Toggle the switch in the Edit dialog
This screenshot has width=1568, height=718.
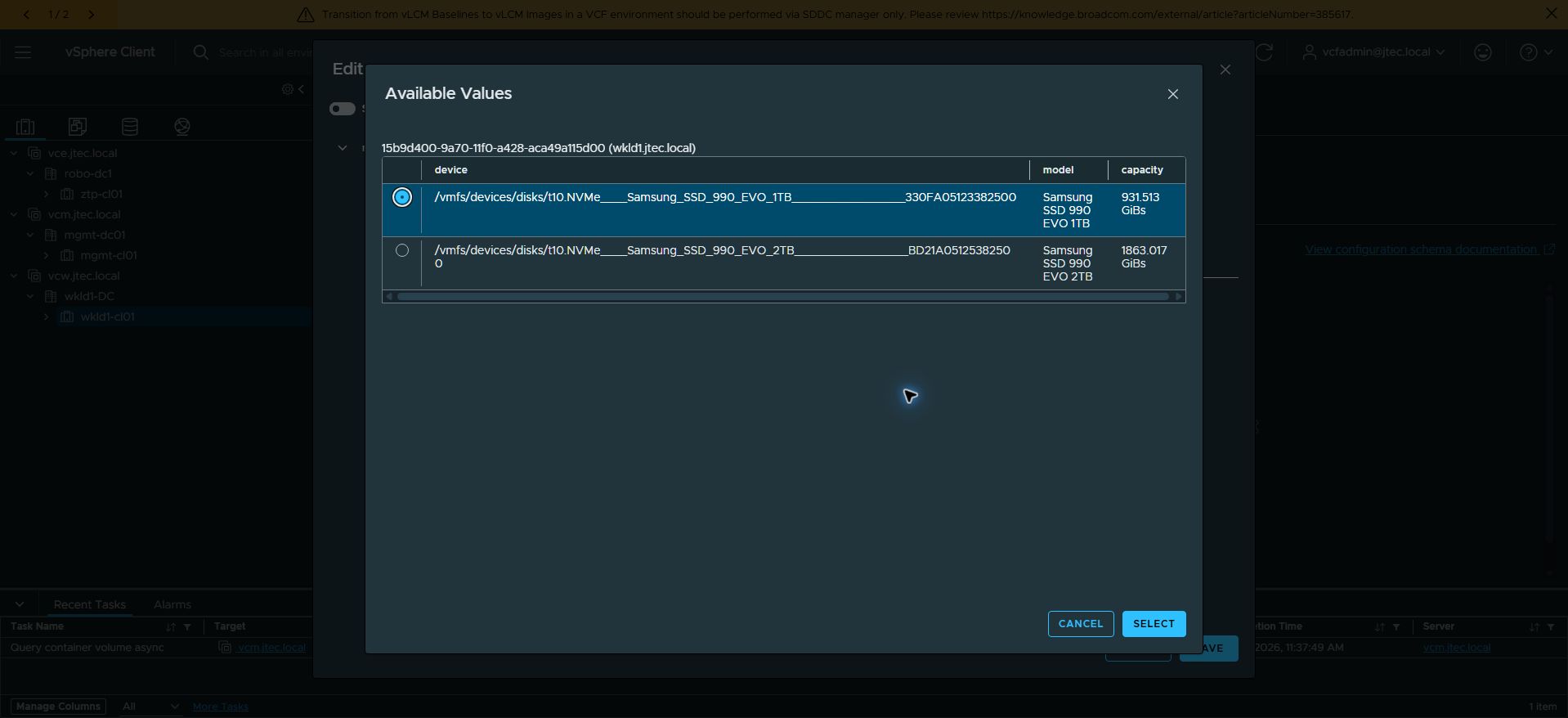coord(343,109)
